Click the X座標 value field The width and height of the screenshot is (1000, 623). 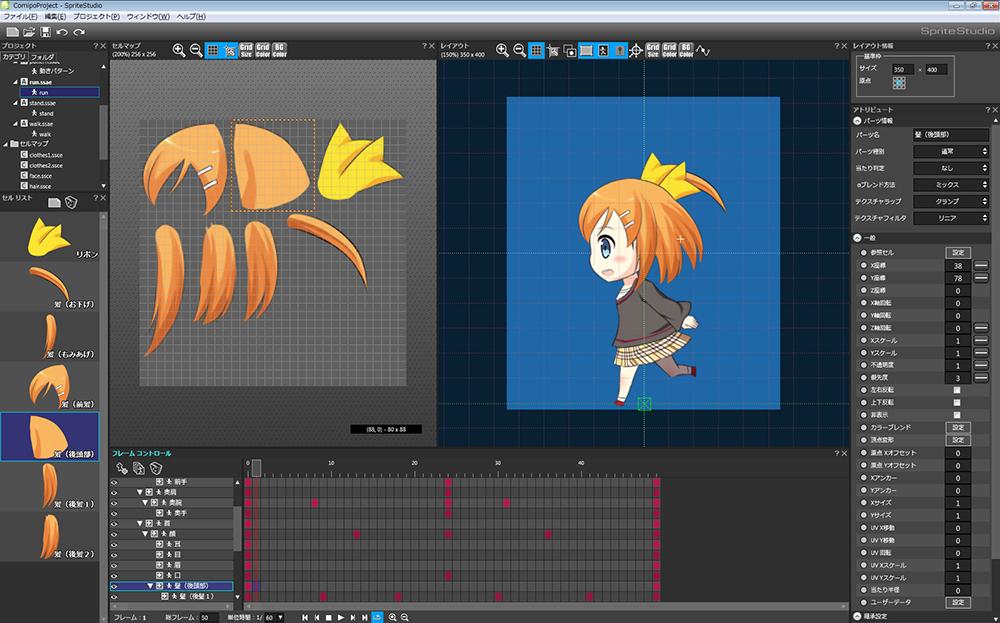[957, 265]
